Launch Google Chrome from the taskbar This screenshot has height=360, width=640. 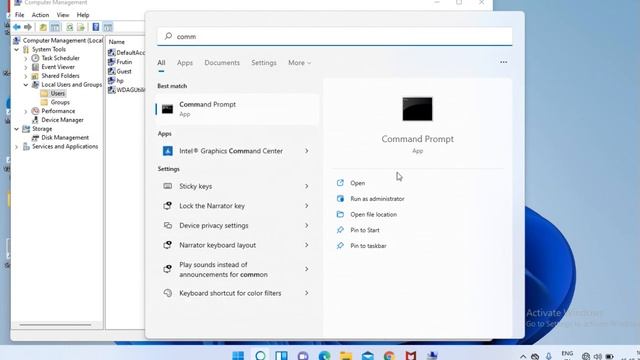pyautogui.click(x=389, y=356)
